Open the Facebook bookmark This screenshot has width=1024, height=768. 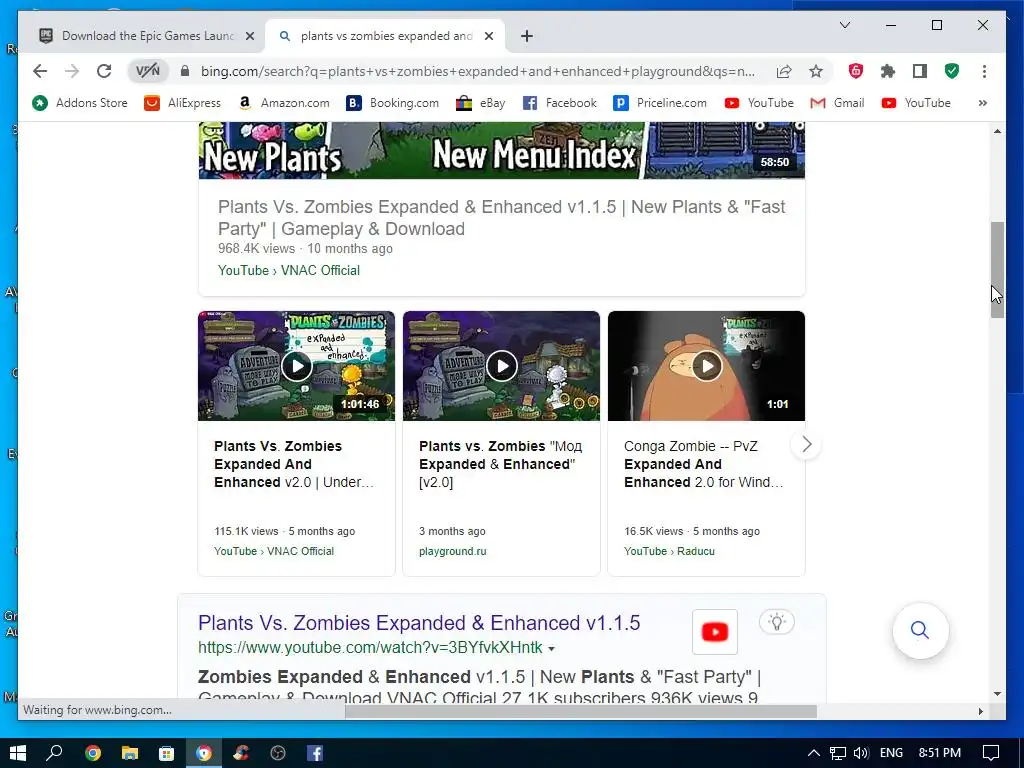coord(560,103)
